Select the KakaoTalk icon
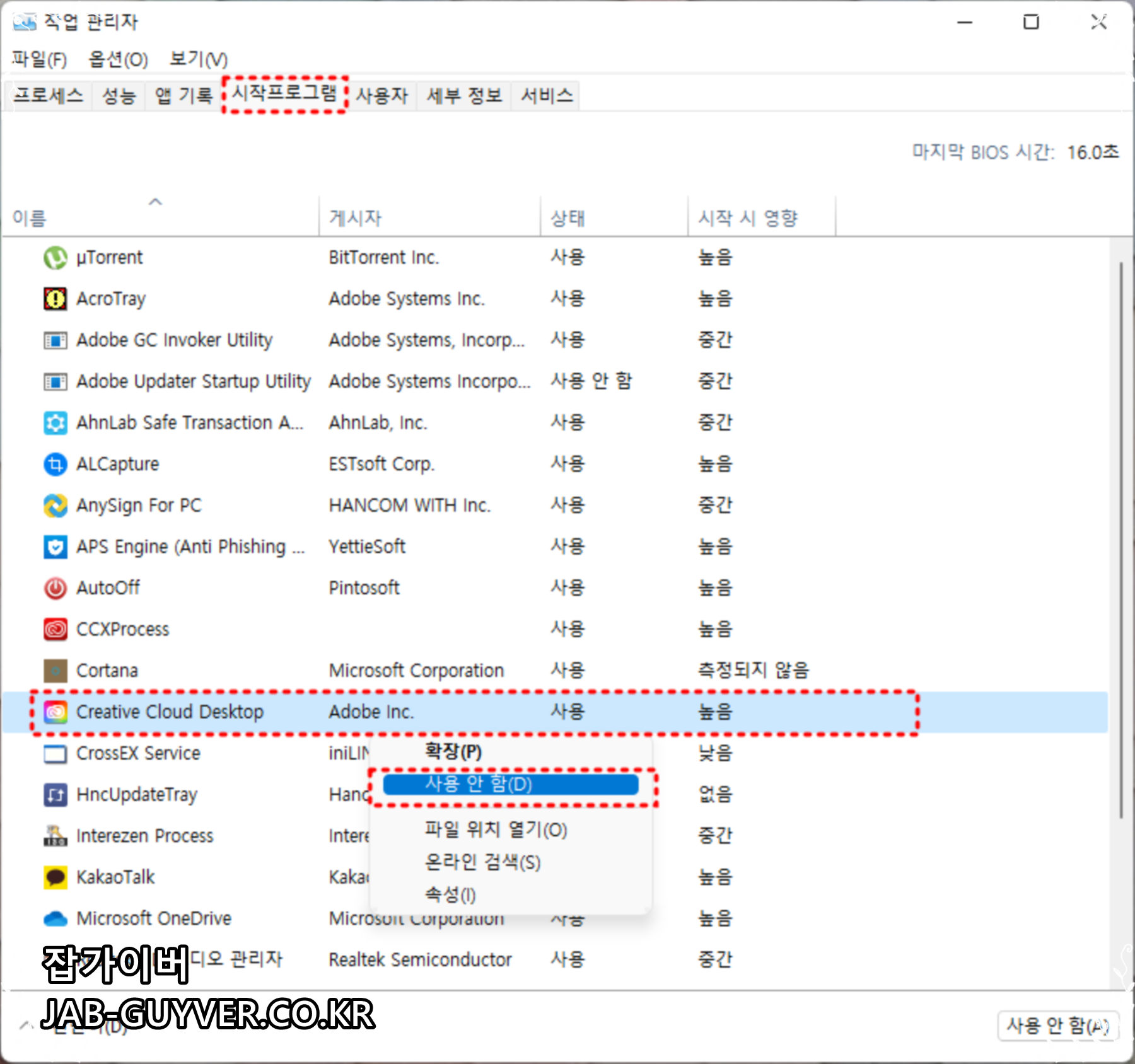 click(x=55, y=877)
